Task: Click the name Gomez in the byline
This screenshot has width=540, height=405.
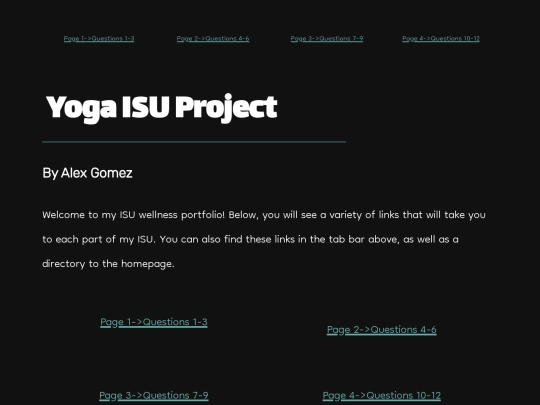Action: (112, 173)
